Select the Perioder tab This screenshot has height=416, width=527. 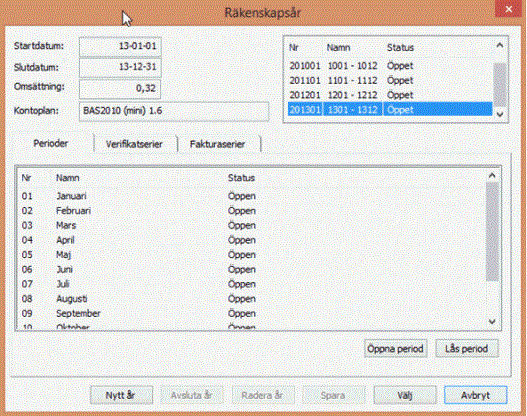(50, 143)
